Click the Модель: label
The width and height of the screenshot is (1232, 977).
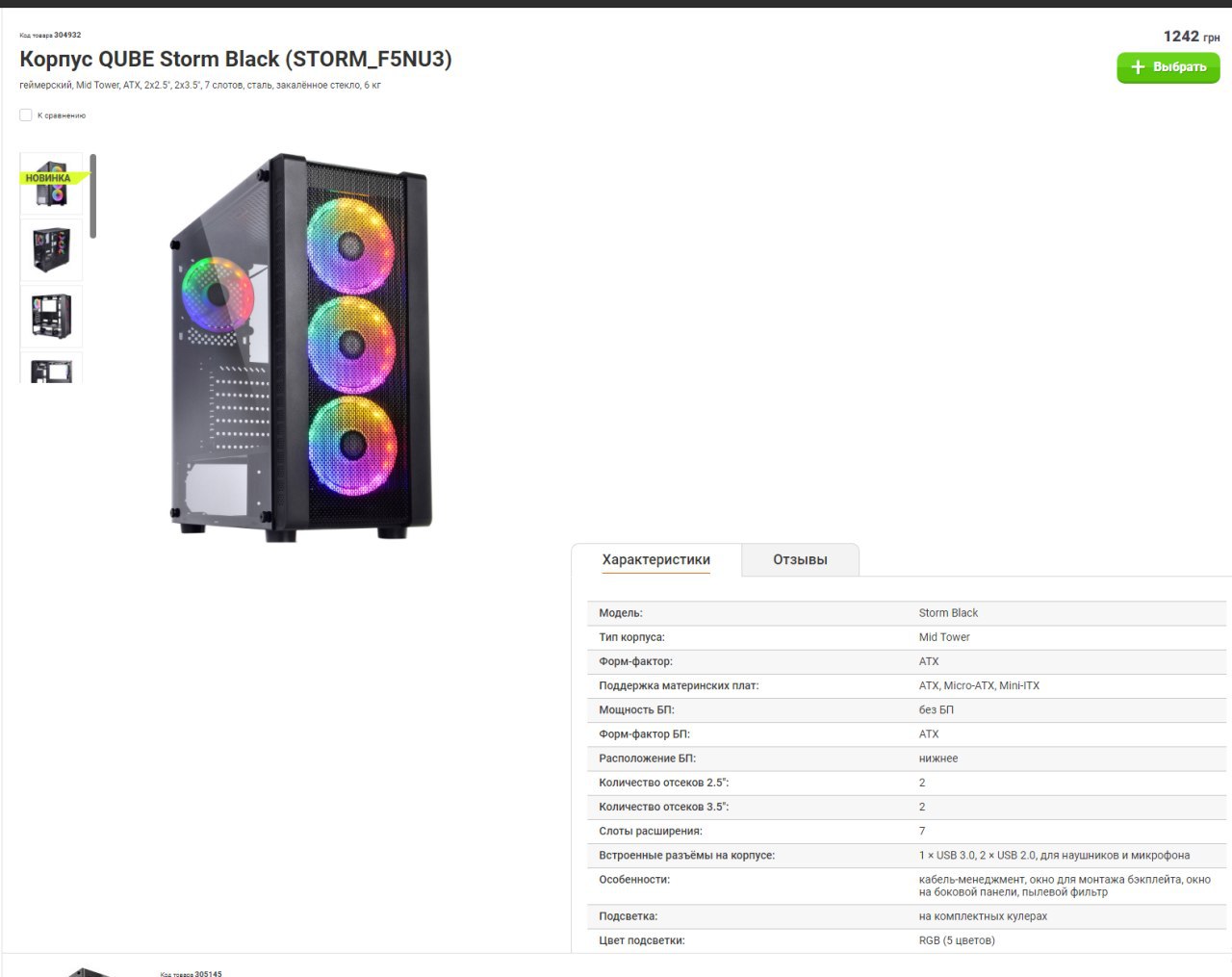(621, 613)
